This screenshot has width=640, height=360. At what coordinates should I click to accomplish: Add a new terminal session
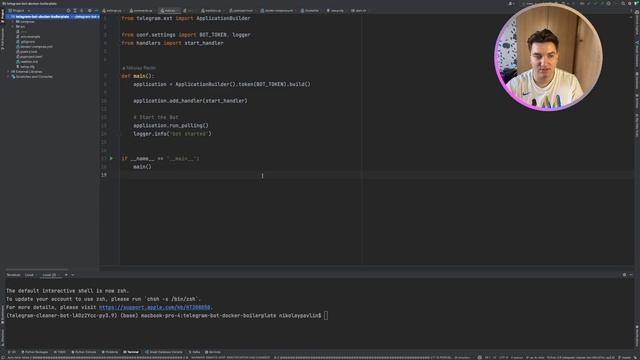[x=66, y=275]
